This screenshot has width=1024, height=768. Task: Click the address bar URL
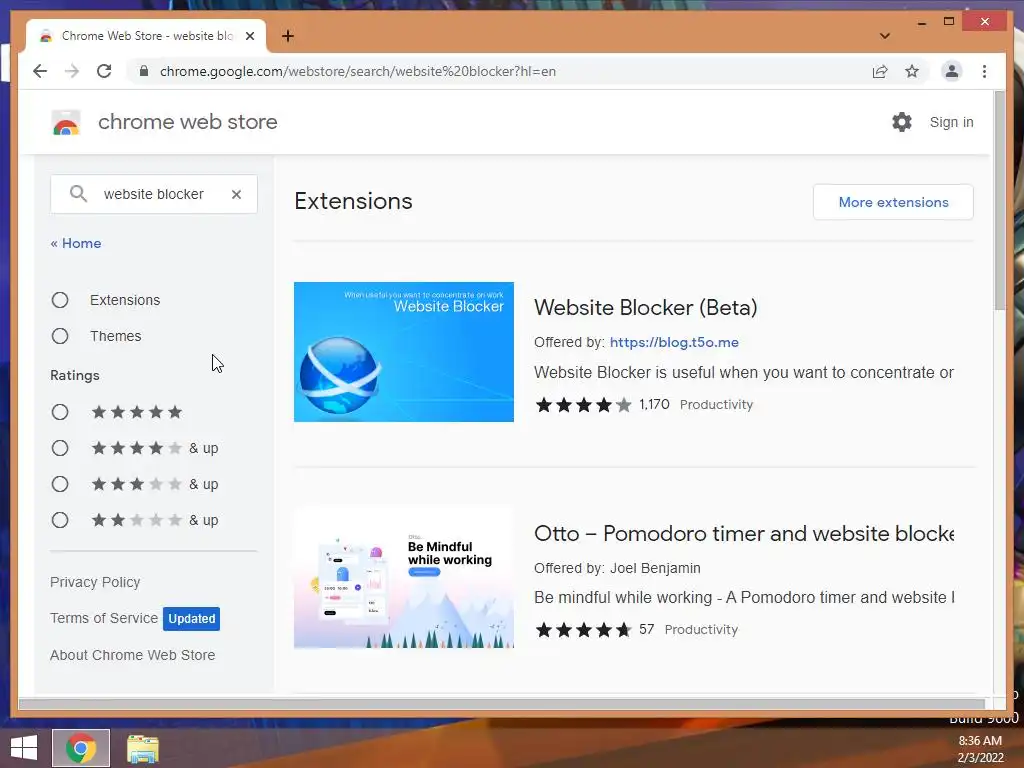tap(358, 71)
